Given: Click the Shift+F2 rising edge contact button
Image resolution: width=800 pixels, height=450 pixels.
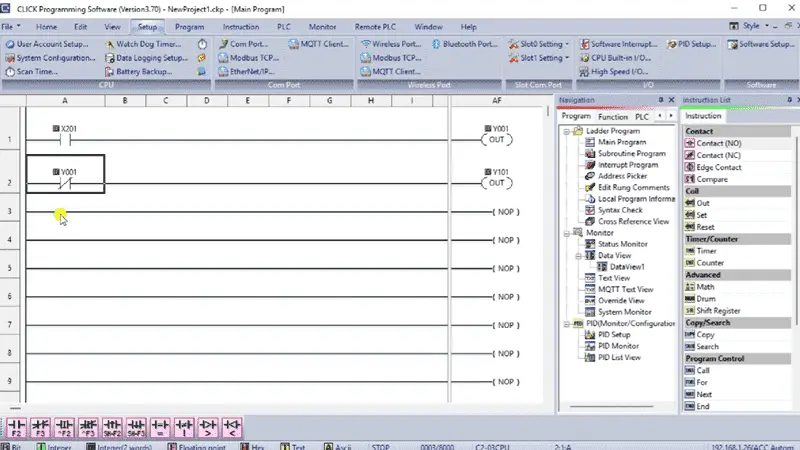Looking at the screenshot, I should click(x=112, y=428).
